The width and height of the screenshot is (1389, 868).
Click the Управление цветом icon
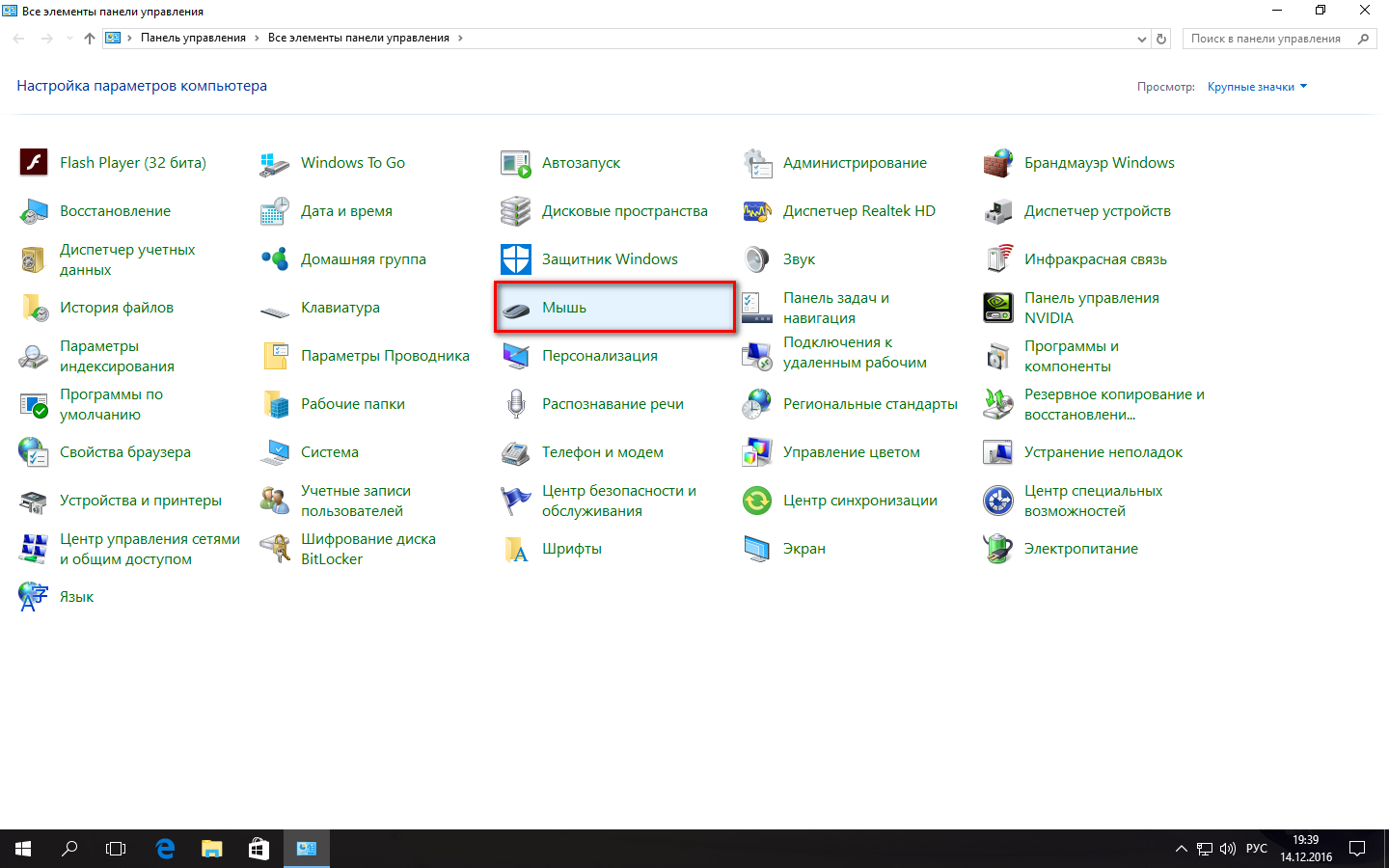click(x=757, y=452)
